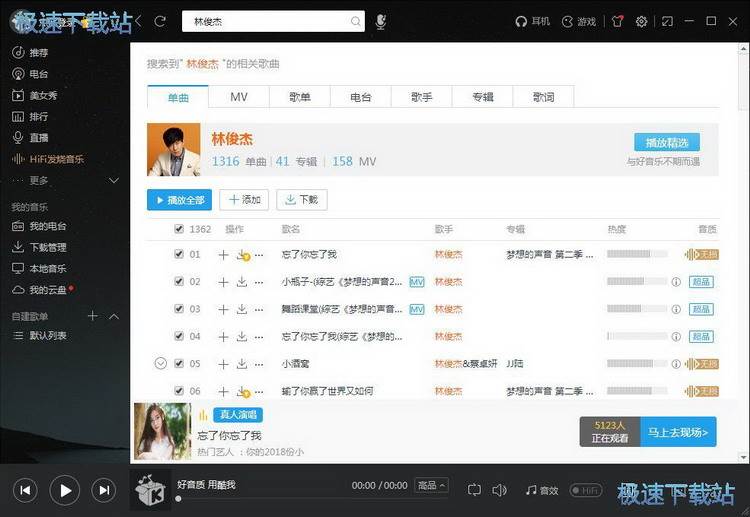This screenshot has width=750, height=517.
Task: Open 本地音乐 in sidebar
Action: click(39, 268)
